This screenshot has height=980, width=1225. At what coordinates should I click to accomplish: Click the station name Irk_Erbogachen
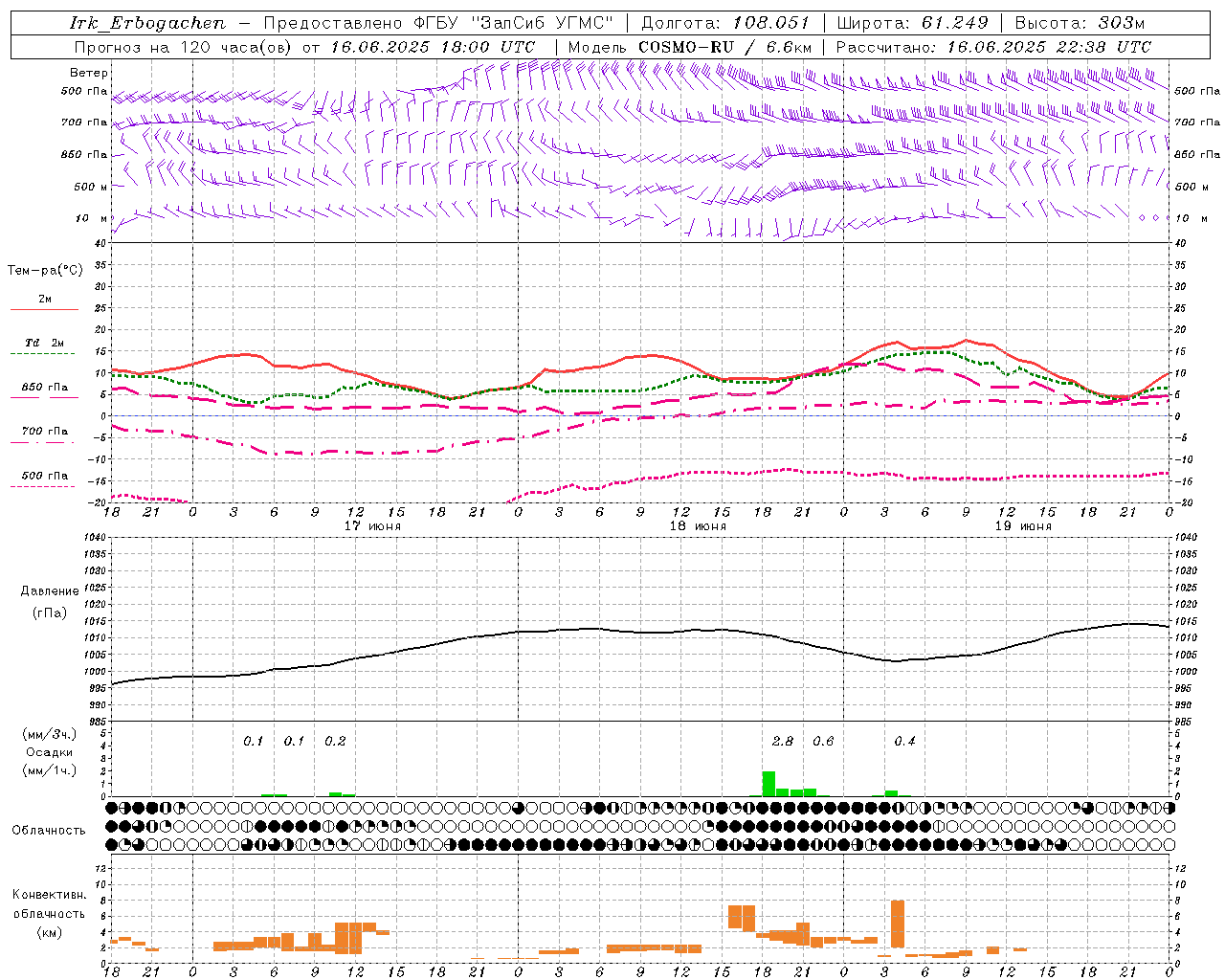point(147,23)
